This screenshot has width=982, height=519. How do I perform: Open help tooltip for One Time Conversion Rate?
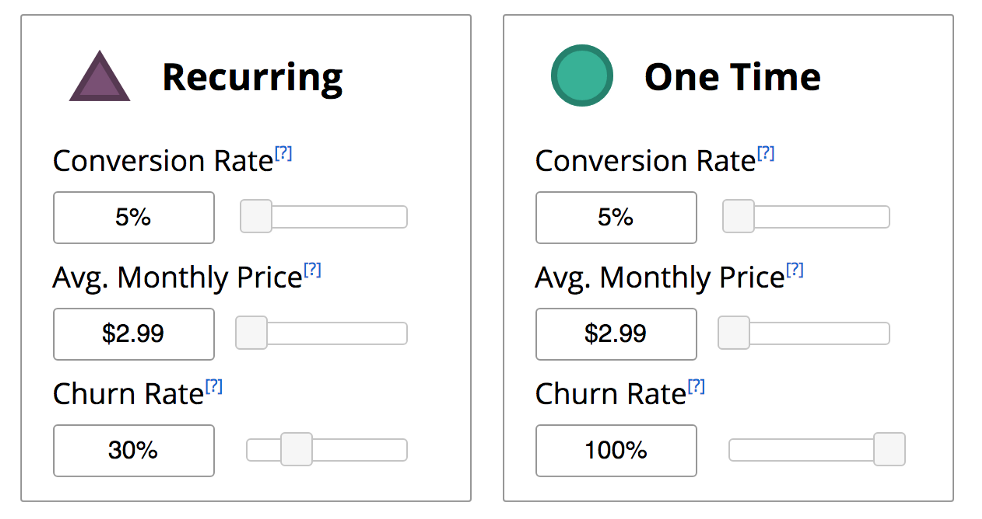(766, 153)
